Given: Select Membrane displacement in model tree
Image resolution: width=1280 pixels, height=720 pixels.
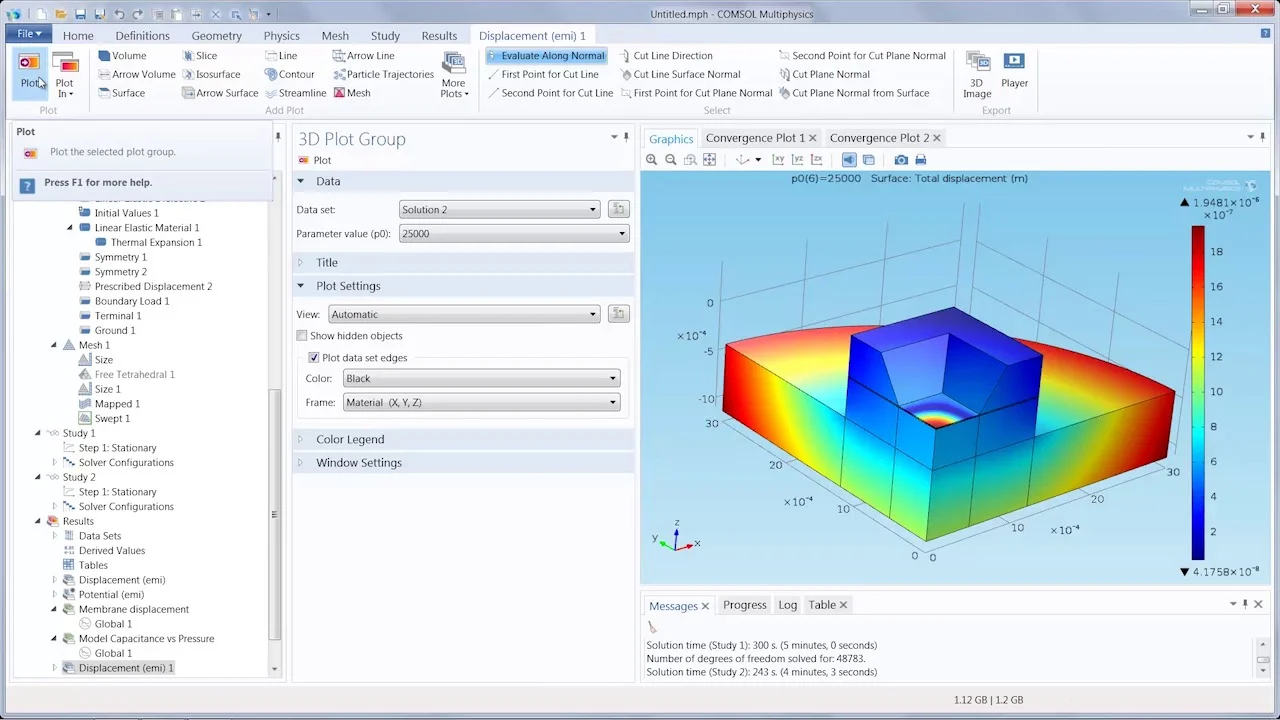Looking at the screenshot, I should click(133, 609).
